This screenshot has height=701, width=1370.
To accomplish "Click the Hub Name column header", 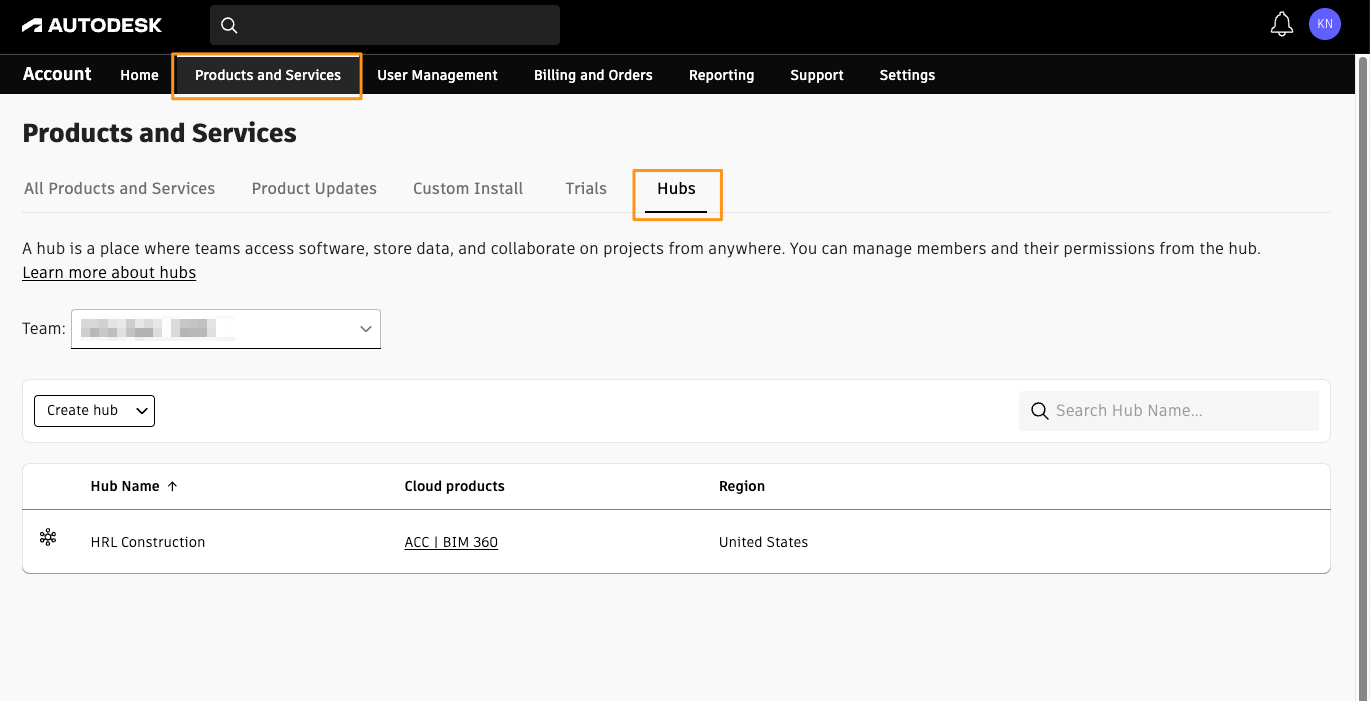I will [125, 486].
